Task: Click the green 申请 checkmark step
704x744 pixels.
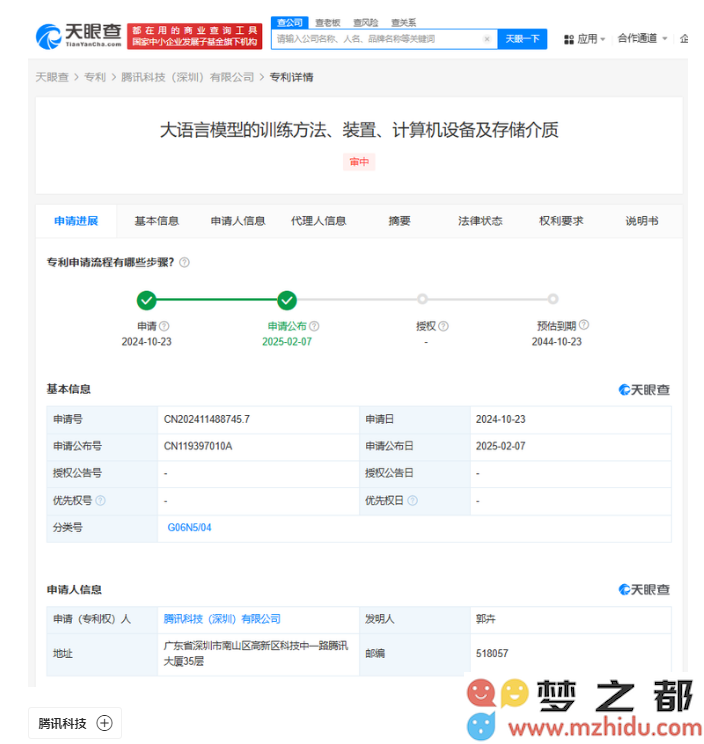Action: pyautogui.click(x=147, y=299)
